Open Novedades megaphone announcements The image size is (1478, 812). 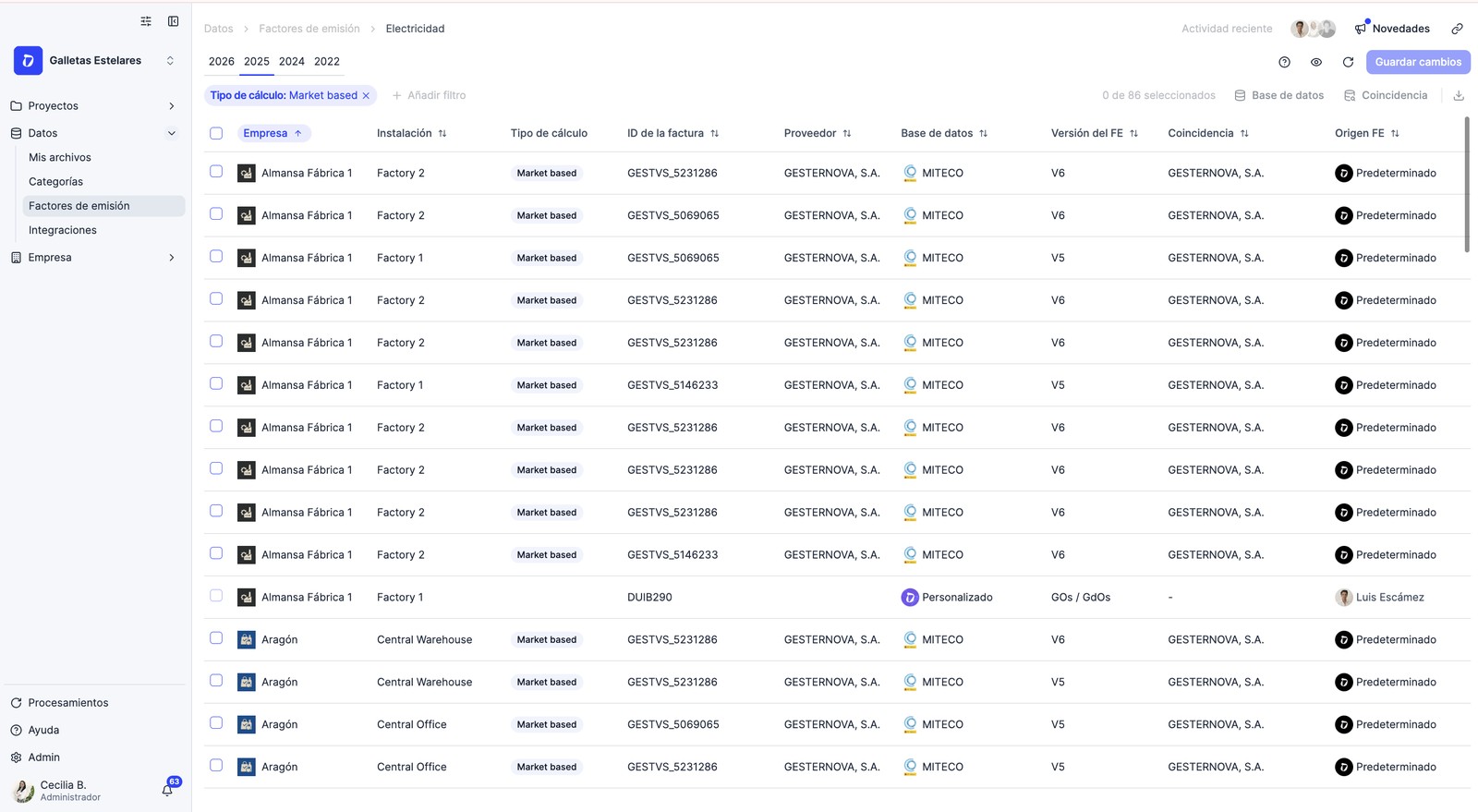pos(1392,29)
